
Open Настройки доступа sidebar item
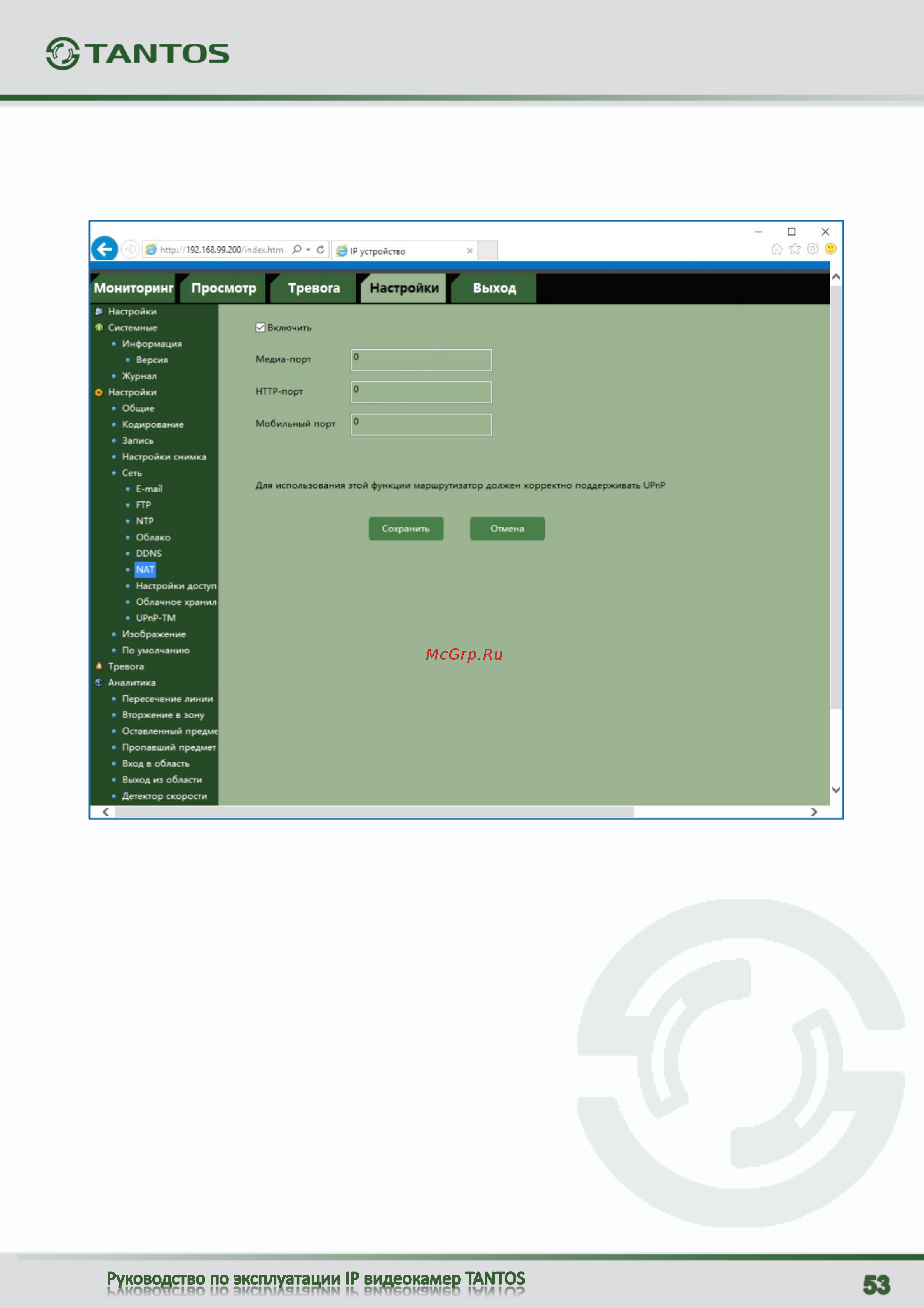tap(176, 586)
